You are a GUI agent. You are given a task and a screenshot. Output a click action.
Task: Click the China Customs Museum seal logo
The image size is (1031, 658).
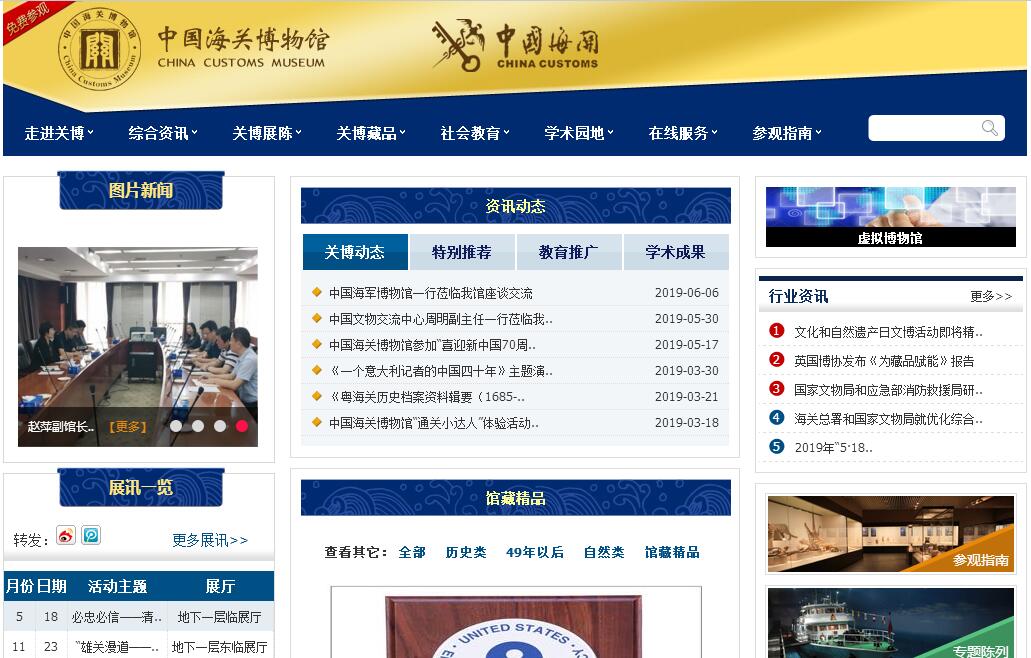[99, 47]
